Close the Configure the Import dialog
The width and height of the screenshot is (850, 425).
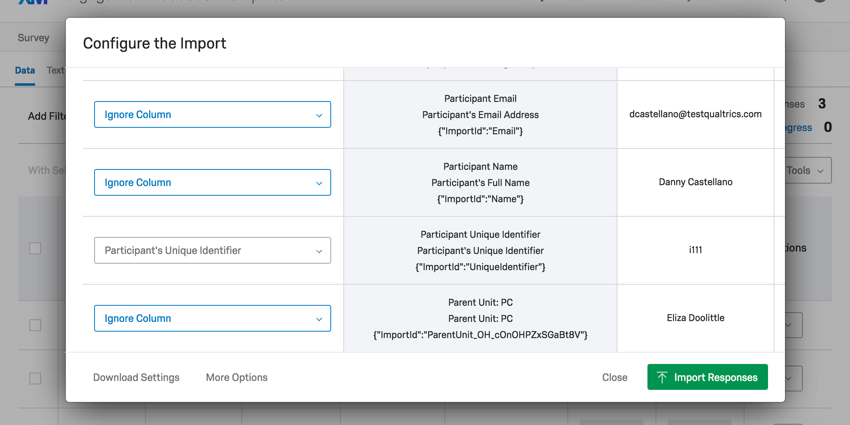click(615, 377)
